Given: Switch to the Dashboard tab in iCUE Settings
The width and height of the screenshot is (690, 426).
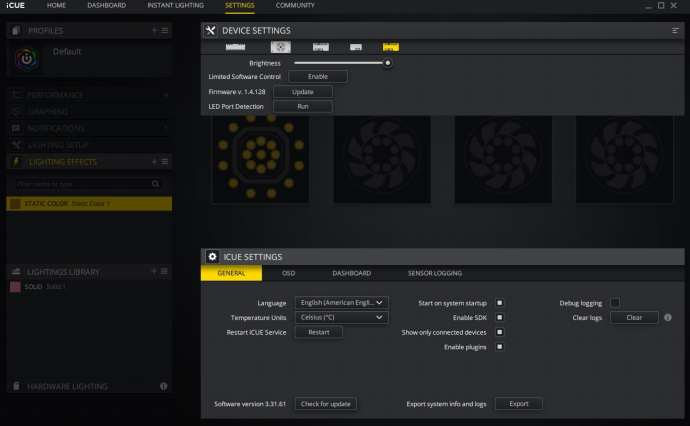Looking at the screenshot, I should click(352, 273).
